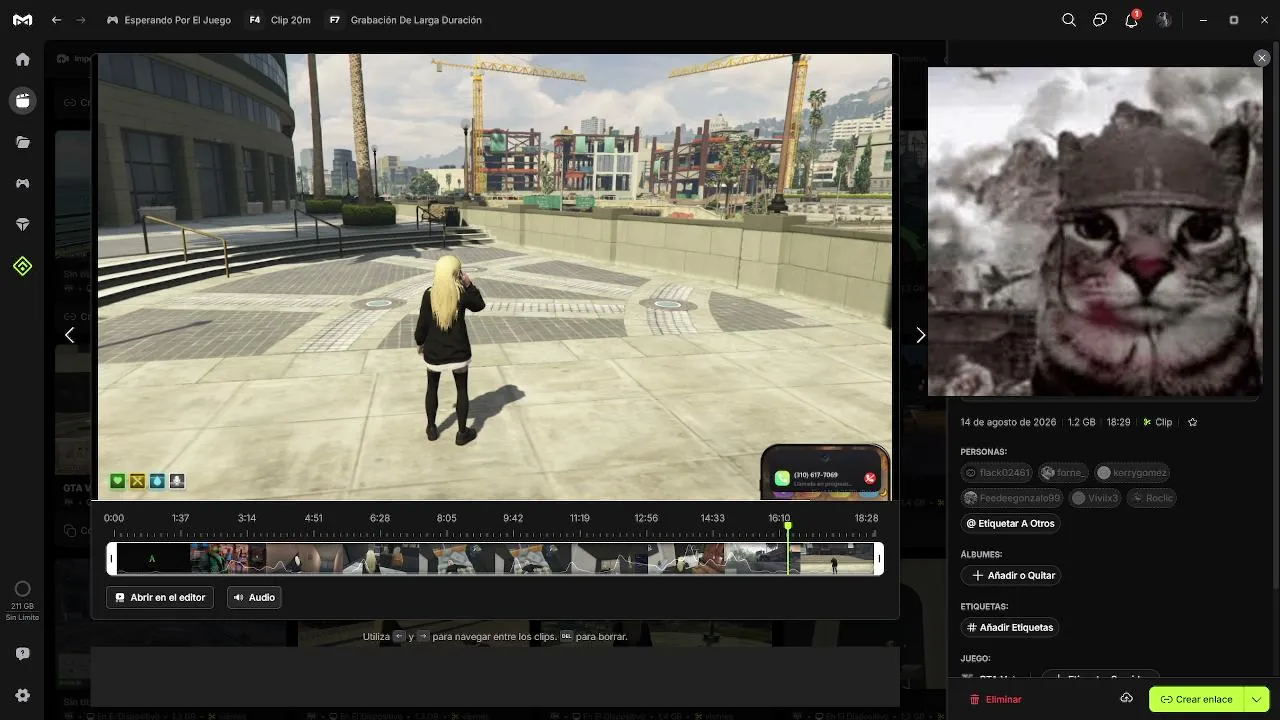The image size is (1280, 720).
Task: Click the cat thumbnail image in the side panel
Action: (1095, 231)
